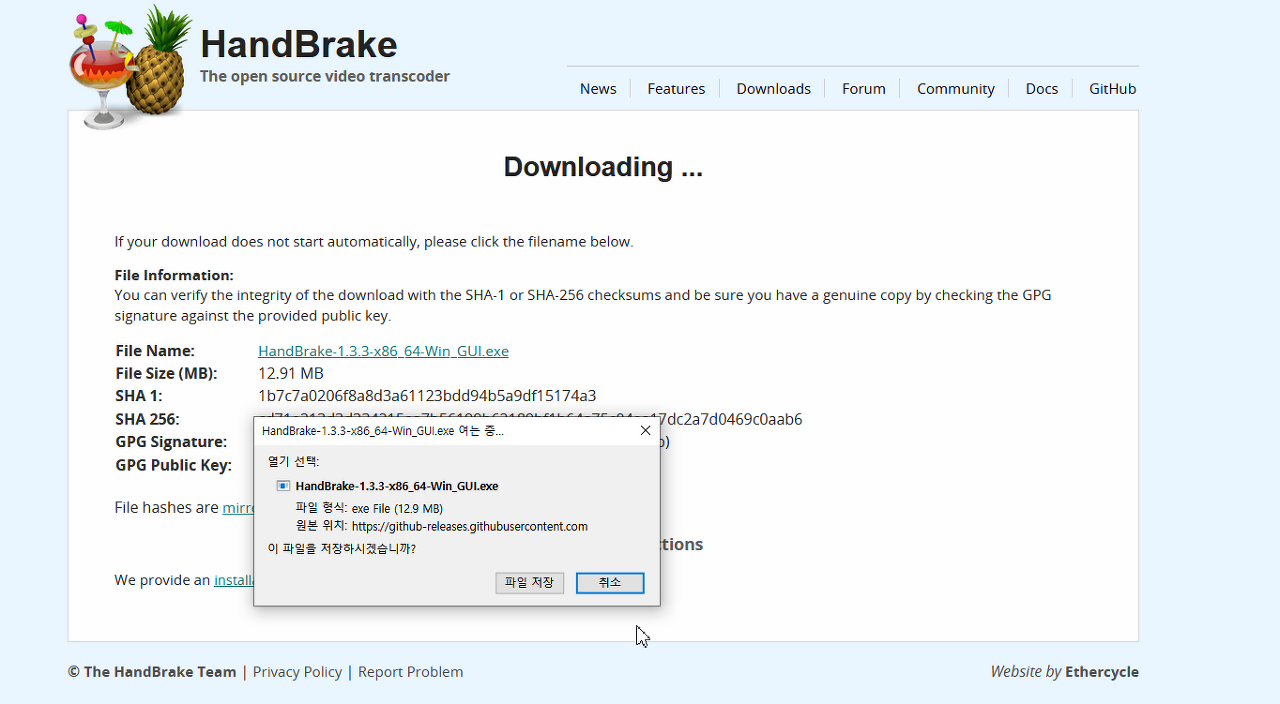Open the News menu item

click(598, 89)
